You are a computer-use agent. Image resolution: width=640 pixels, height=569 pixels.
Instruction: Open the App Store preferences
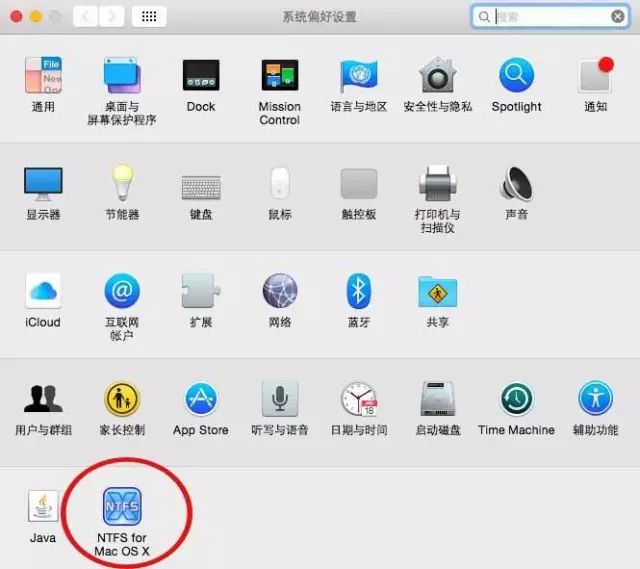pyautogui.click(x=201, y=400)
